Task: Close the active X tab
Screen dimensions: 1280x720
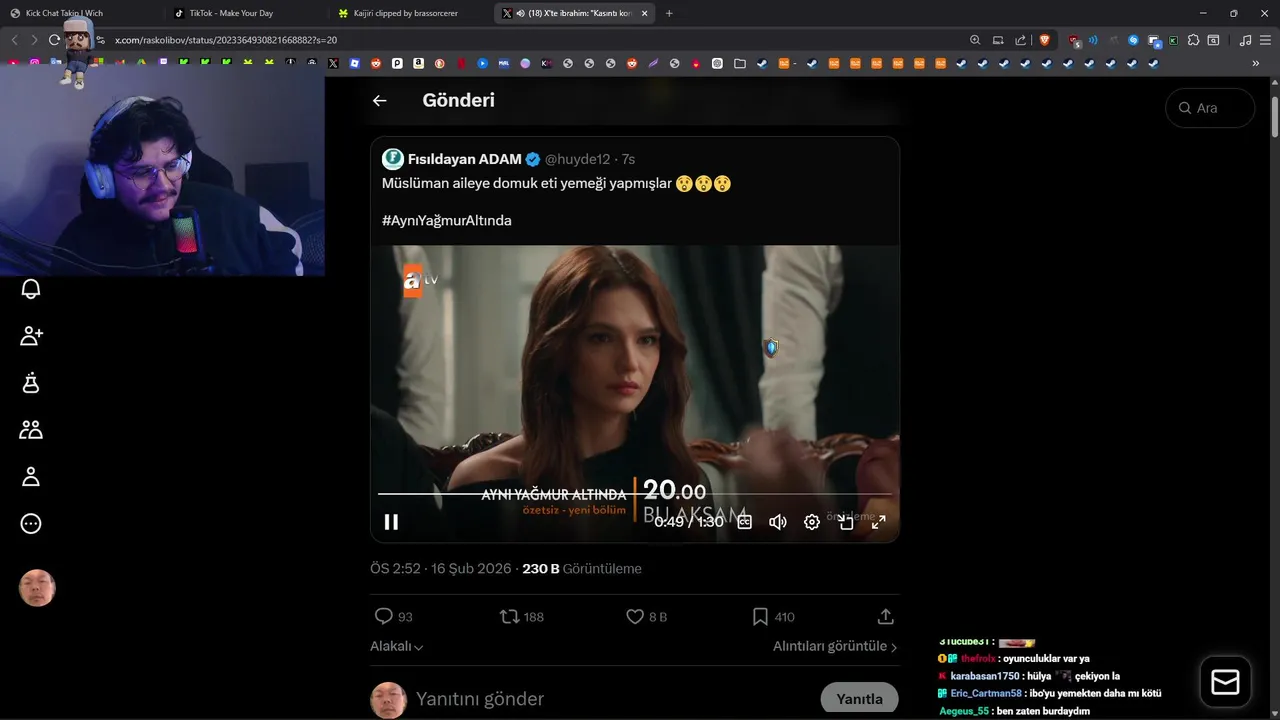Action: coord(644,13)
